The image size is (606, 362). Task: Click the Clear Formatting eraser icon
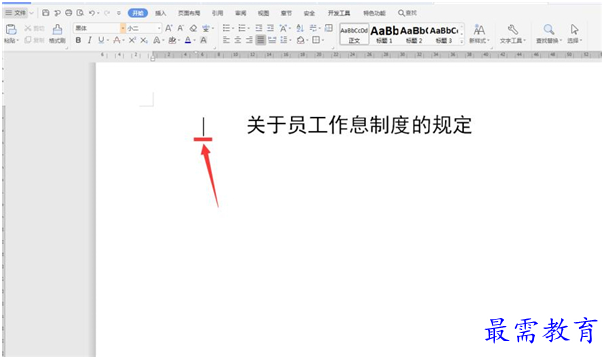(193, 28)
